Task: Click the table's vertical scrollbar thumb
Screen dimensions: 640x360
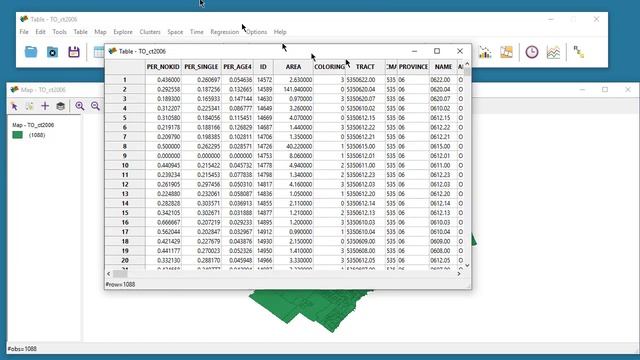Action: (x=467, y=72)
